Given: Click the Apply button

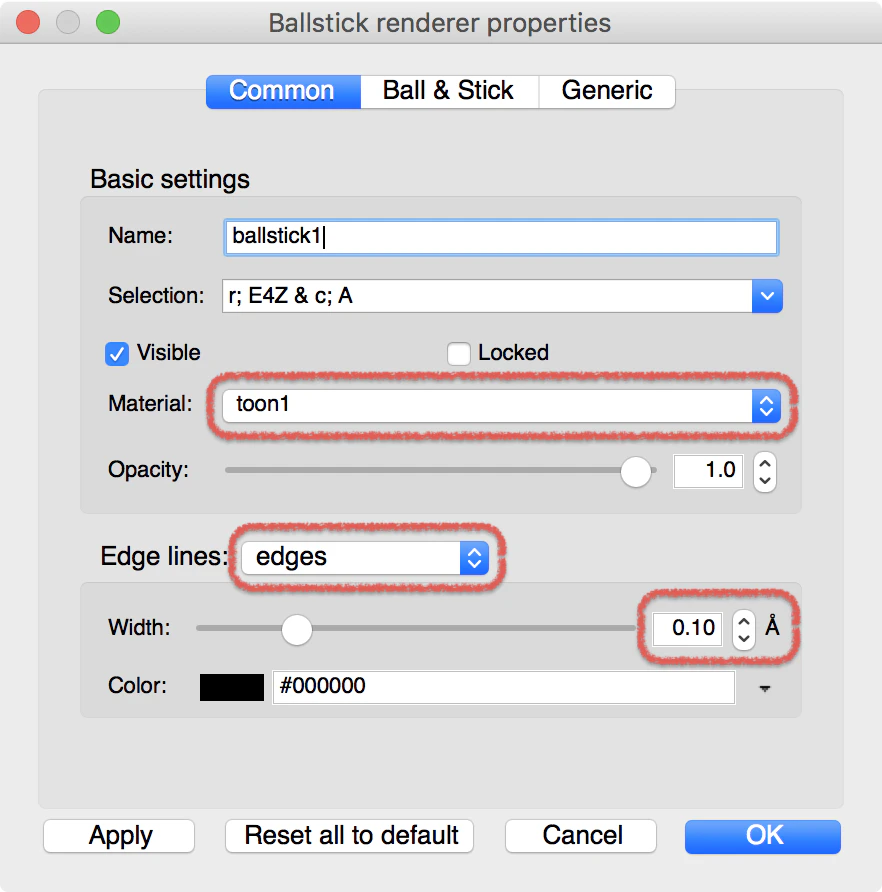Looking at the screenshot, I should [119, 836].
